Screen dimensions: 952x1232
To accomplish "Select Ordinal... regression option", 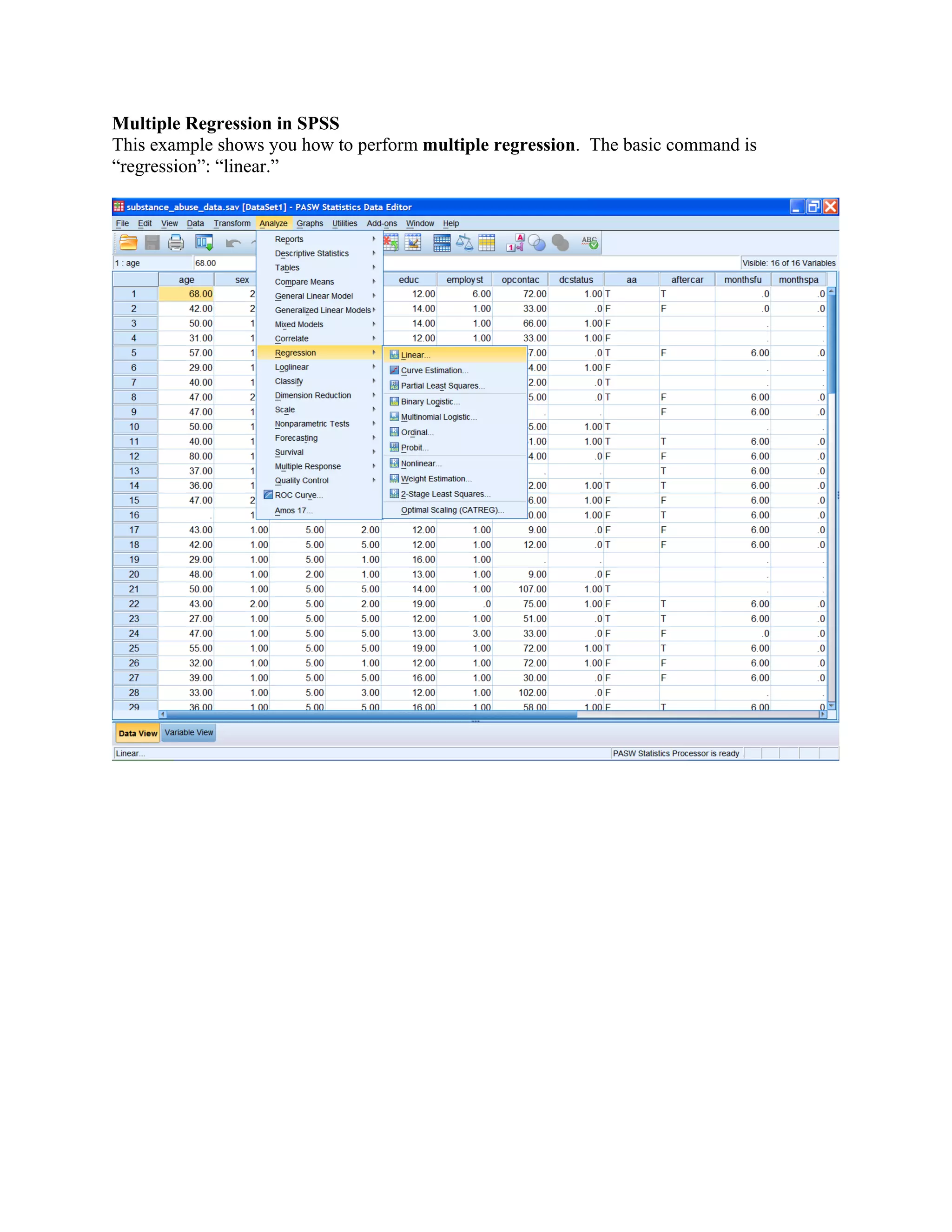I will (455, 432).
